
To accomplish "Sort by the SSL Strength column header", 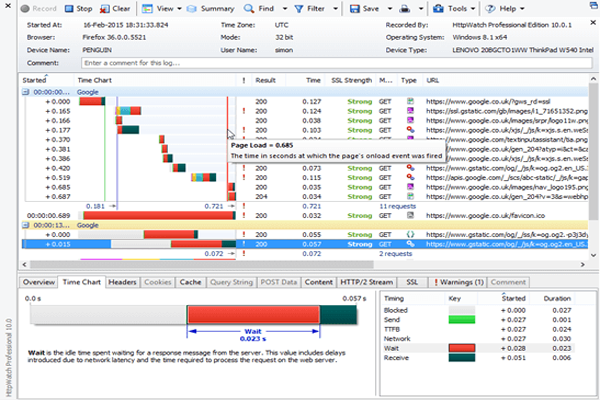I will pos(350,78).
